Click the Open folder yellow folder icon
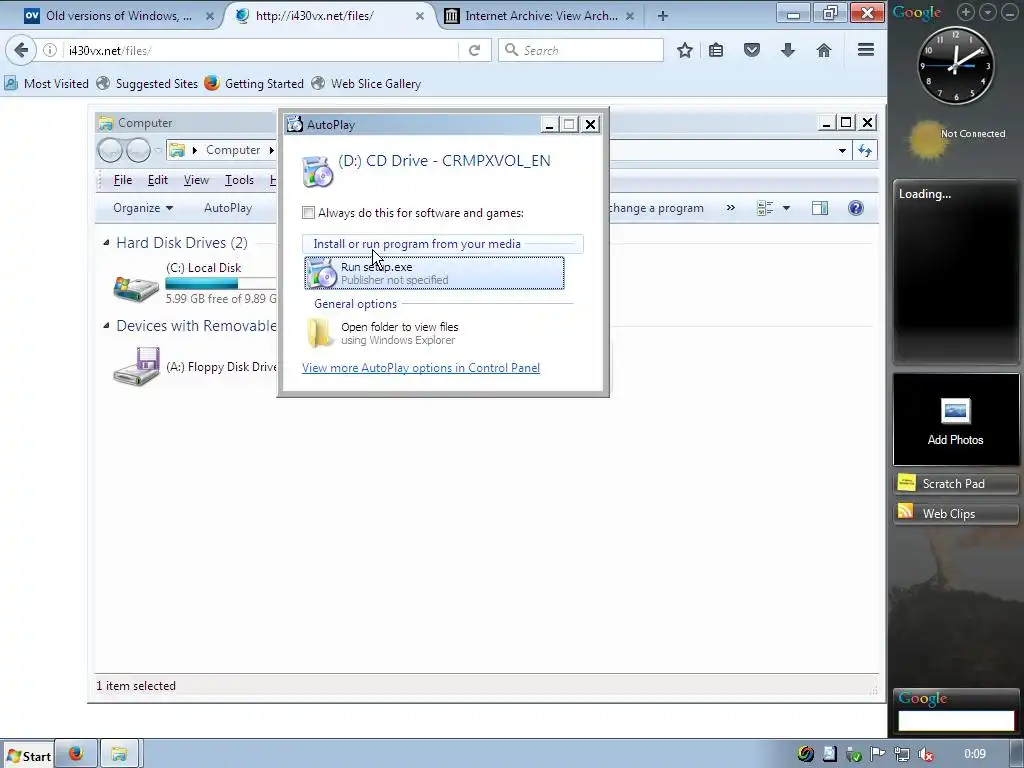 coord(319,333)
